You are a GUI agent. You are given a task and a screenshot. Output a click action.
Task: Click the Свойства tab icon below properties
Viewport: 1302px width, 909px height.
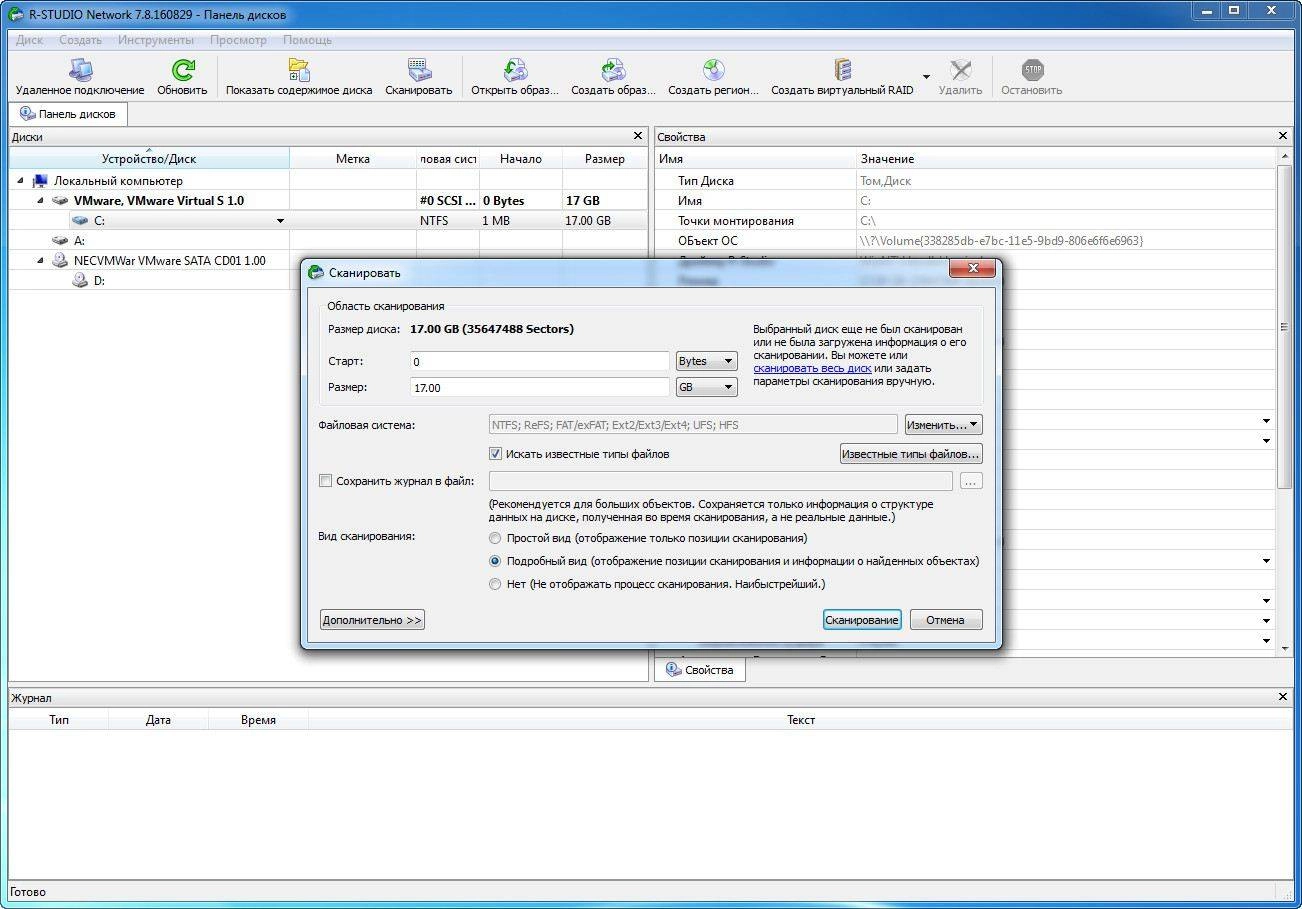pyautogui.click(x=674, y=670)
